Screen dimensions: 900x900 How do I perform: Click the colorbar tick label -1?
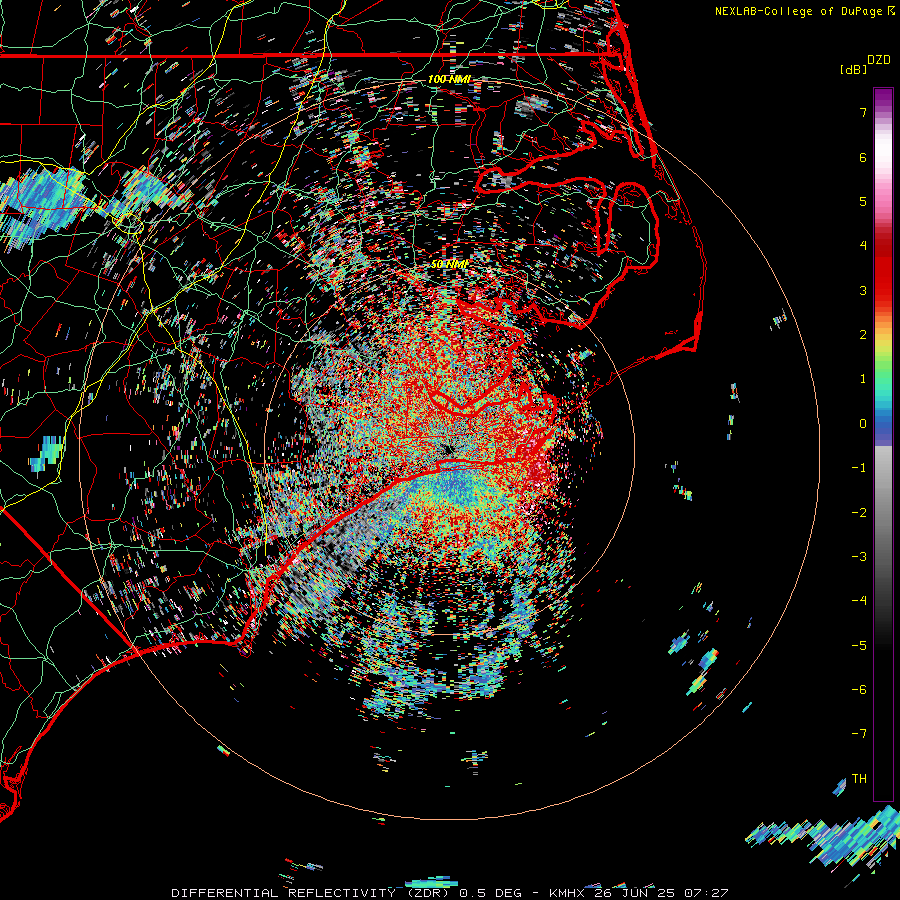point(859,468)
